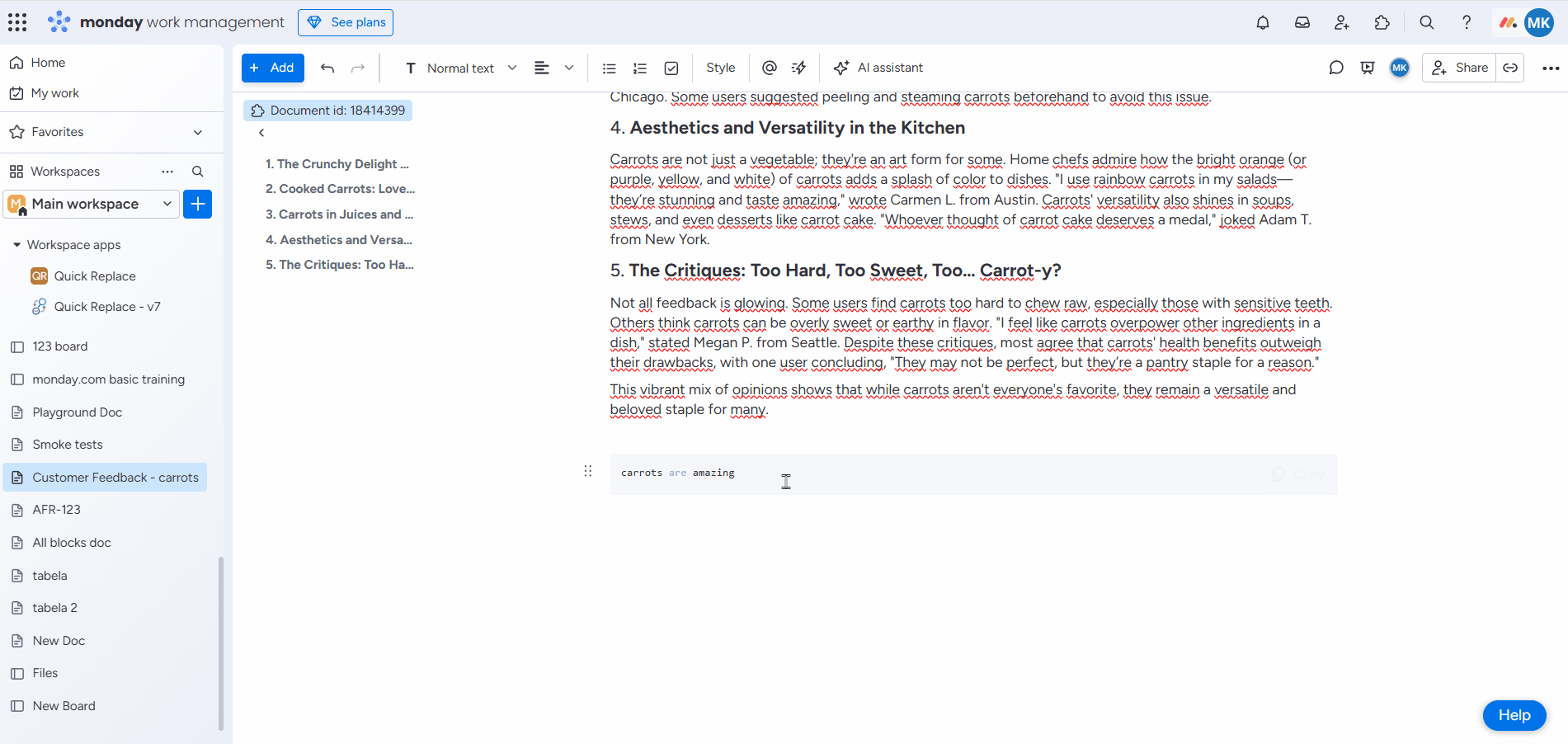Open the New Doc item
This screenshot has height=744, width=1568.
click(59, 641)
